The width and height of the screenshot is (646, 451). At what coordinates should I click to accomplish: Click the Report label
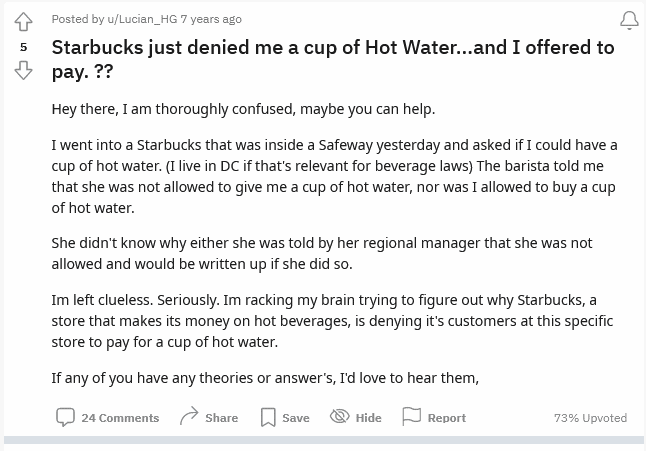pyautogui.click(x=447, y=418)
